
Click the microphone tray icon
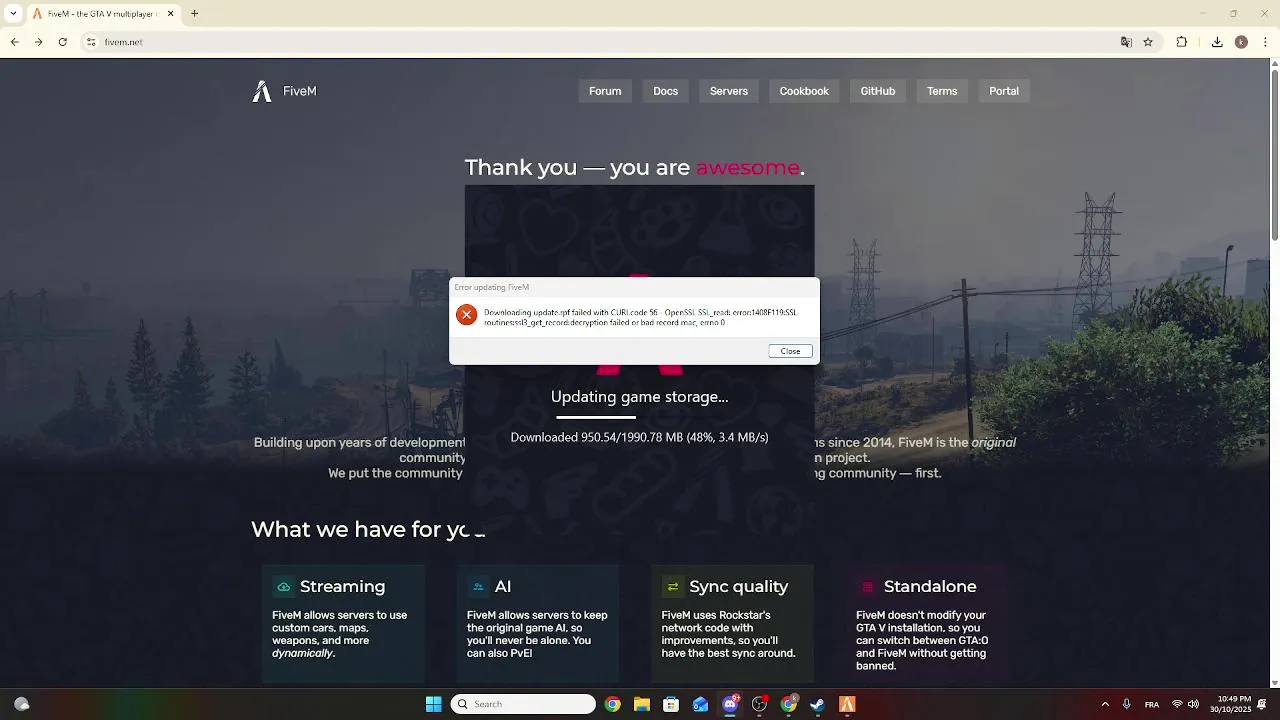click(1127, 704)
